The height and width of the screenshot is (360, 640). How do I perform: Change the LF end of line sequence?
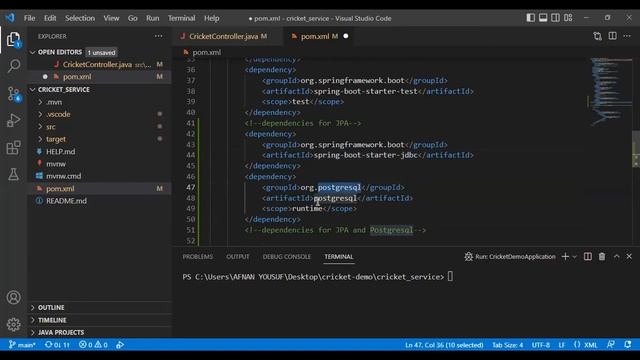(x=562, y=345)
